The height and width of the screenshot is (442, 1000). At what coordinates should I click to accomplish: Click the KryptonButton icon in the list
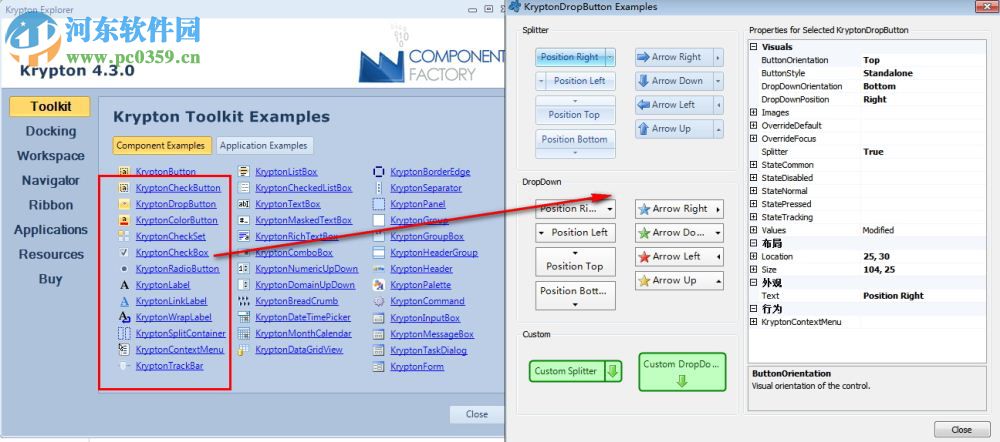(124, 172)
